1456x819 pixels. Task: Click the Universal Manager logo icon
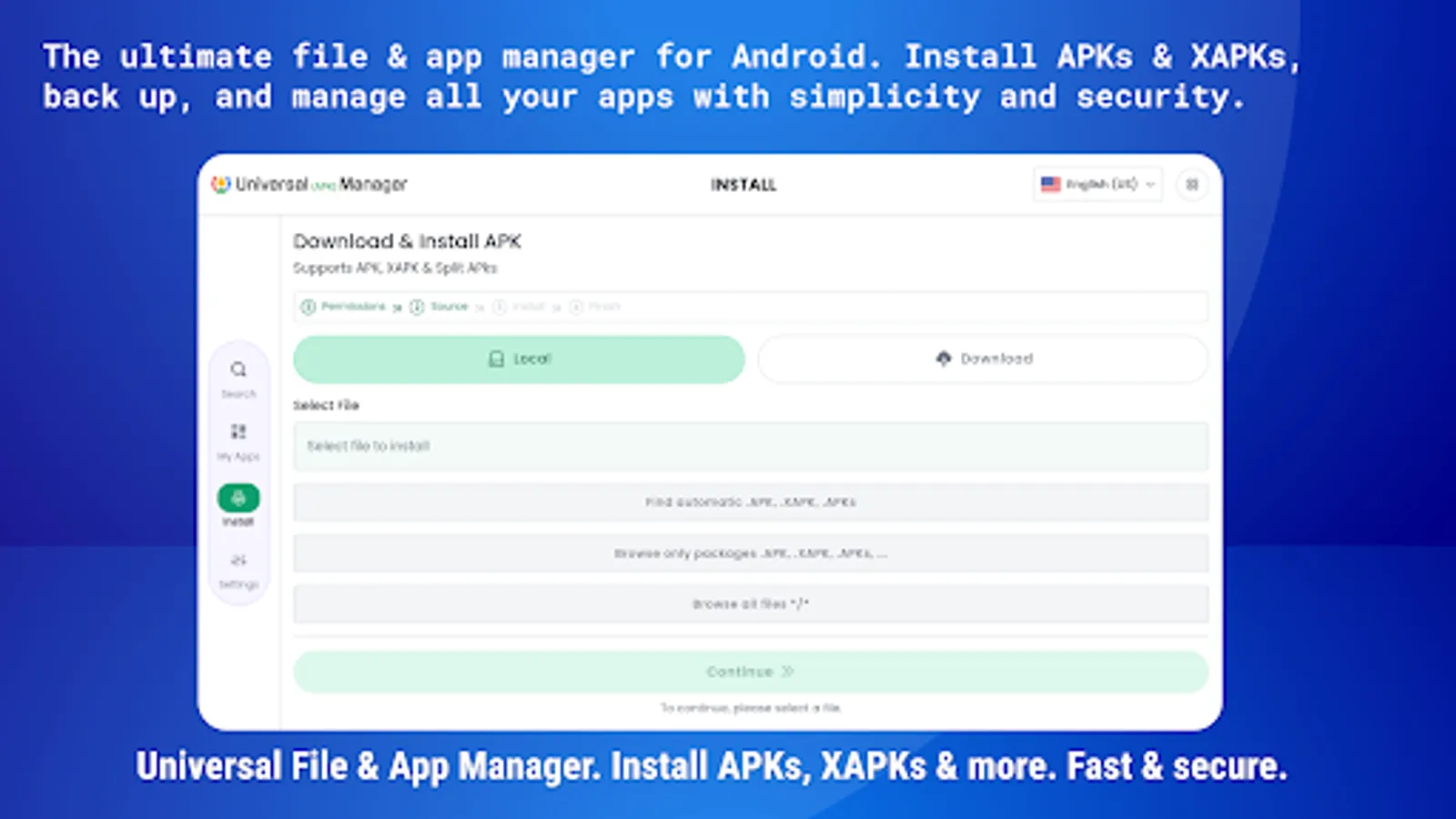221,185
